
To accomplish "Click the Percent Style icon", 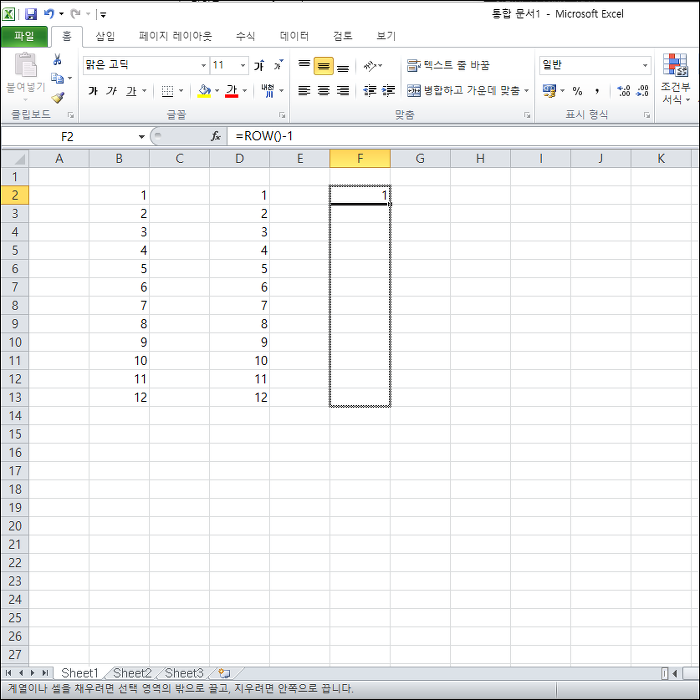I will [577, 91].
